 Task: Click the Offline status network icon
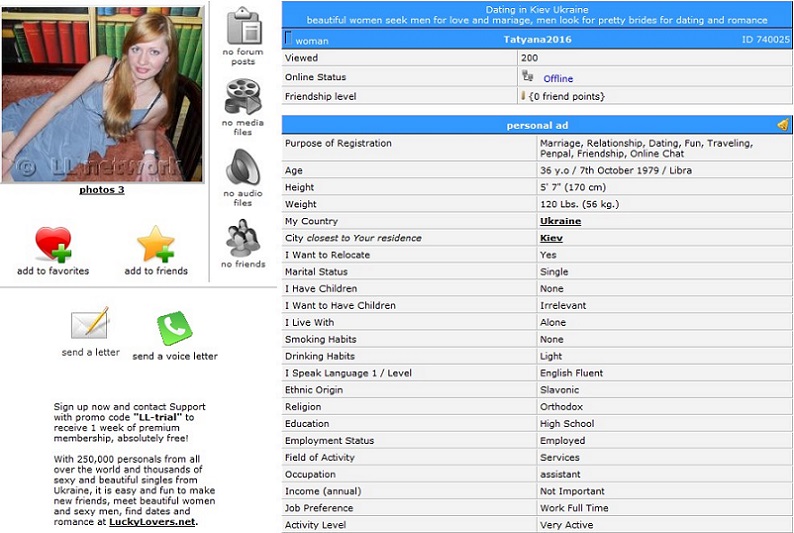528,76
